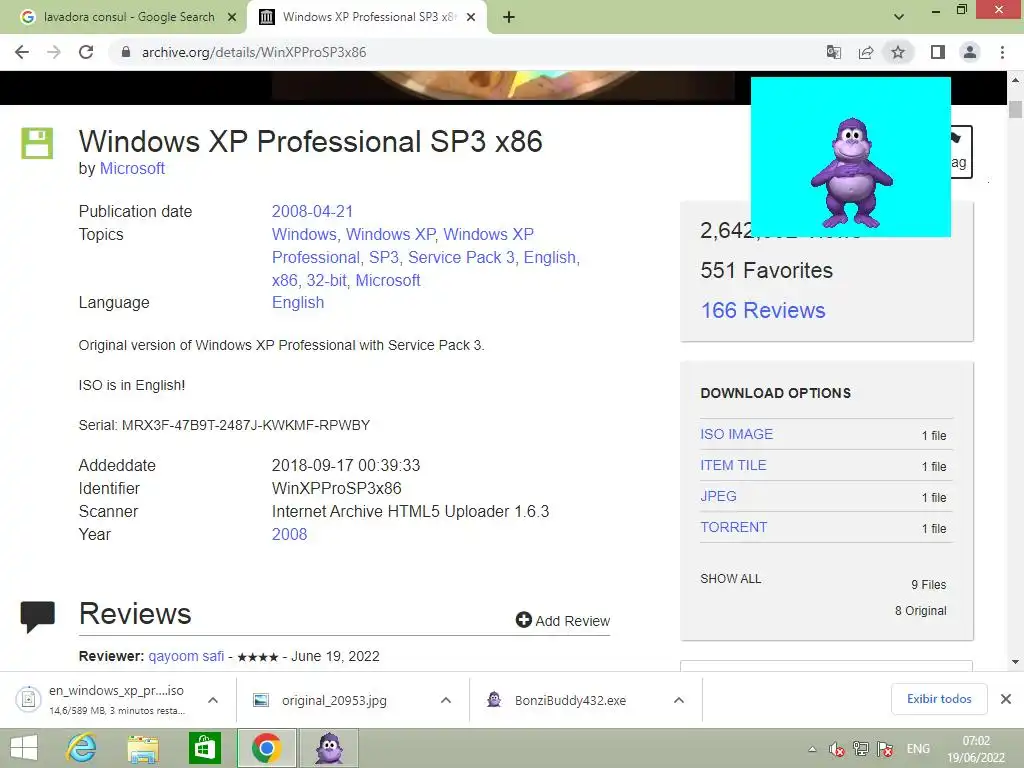Open publication date 2008-04-21 link

pos(312,212)
